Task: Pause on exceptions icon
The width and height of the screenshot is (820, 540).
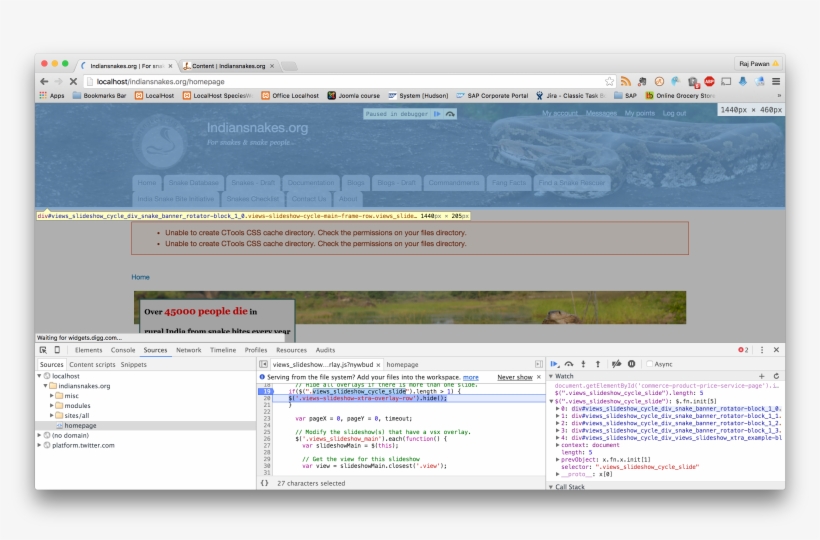Action: pyautogui.click(x=631, y=364)
